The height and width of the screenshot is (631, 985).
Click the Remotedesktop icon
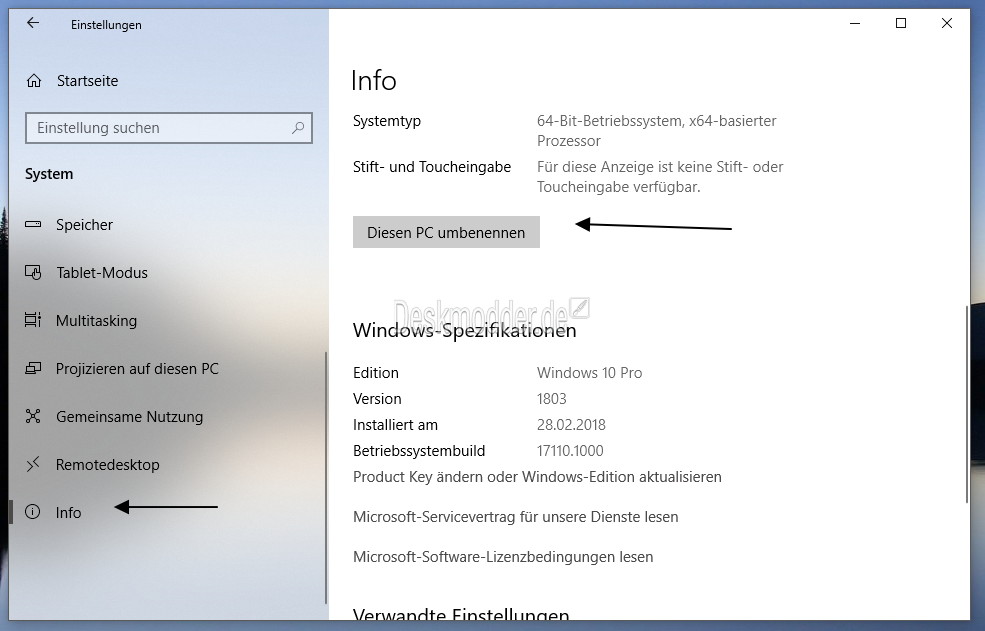33,464
